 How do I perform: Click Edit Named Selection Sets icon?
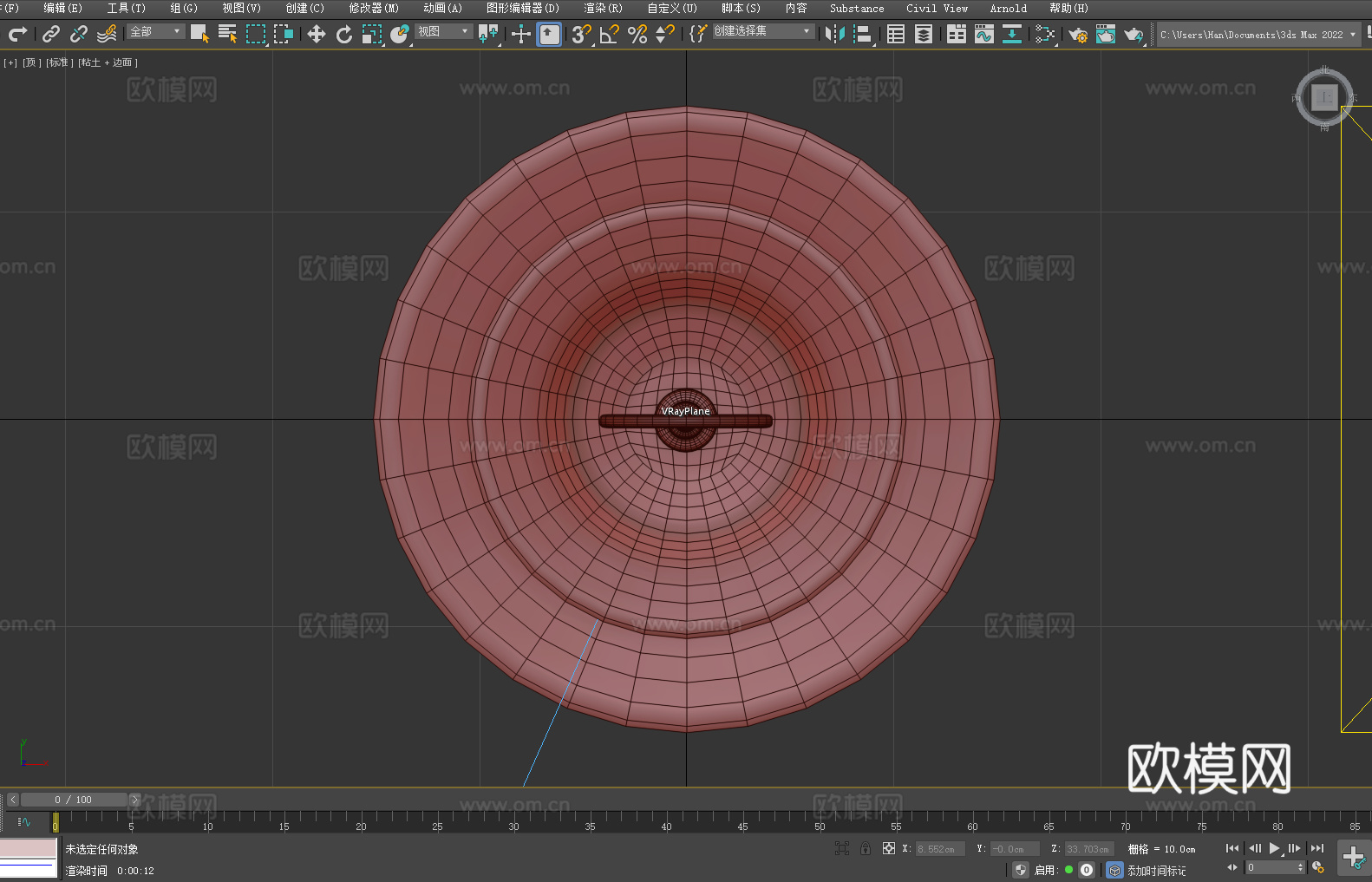(698, 34)
